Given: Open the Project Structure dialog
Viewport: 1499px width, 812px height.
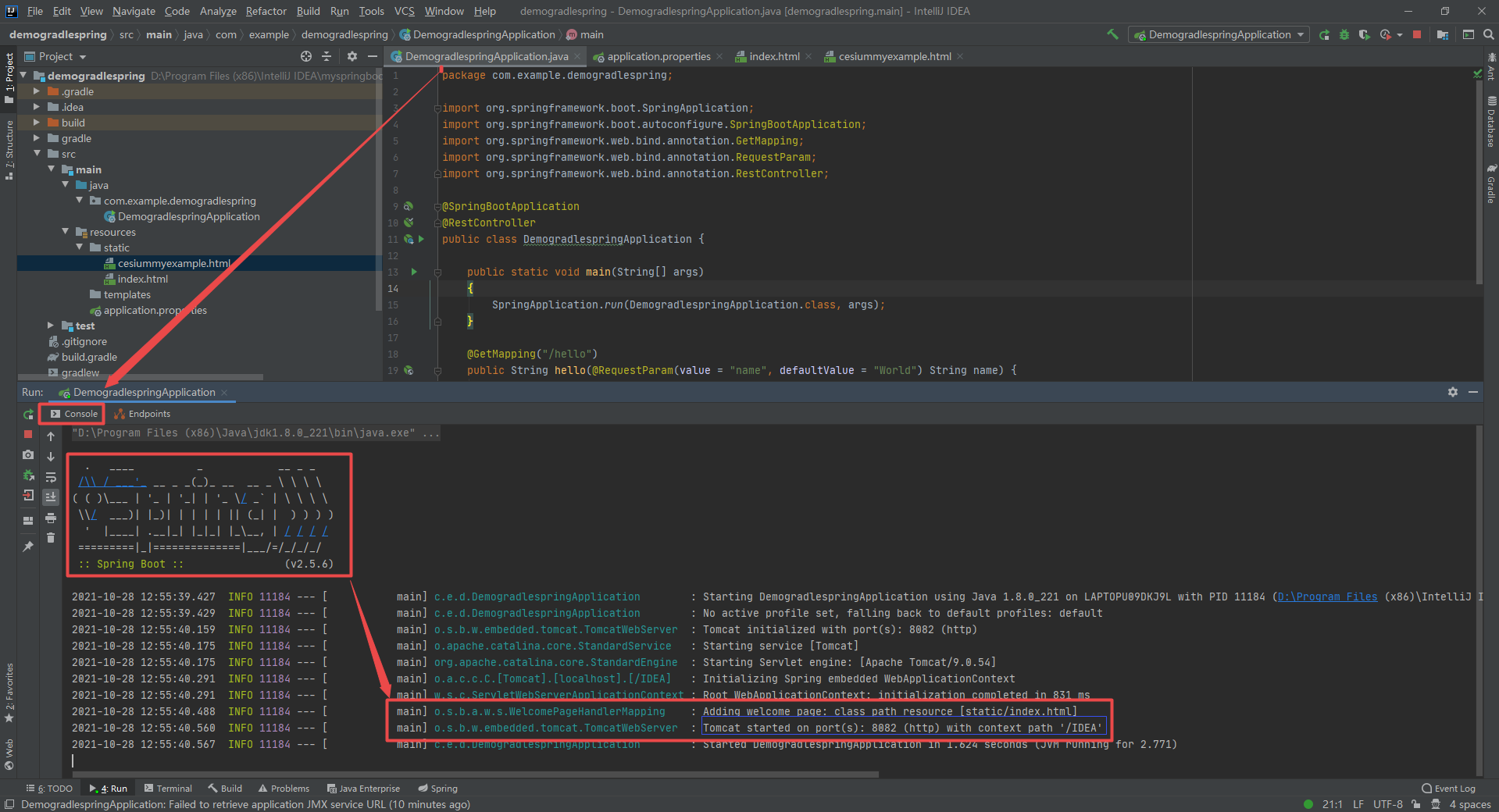Looking at the screenshot, I should (1443, 34).
